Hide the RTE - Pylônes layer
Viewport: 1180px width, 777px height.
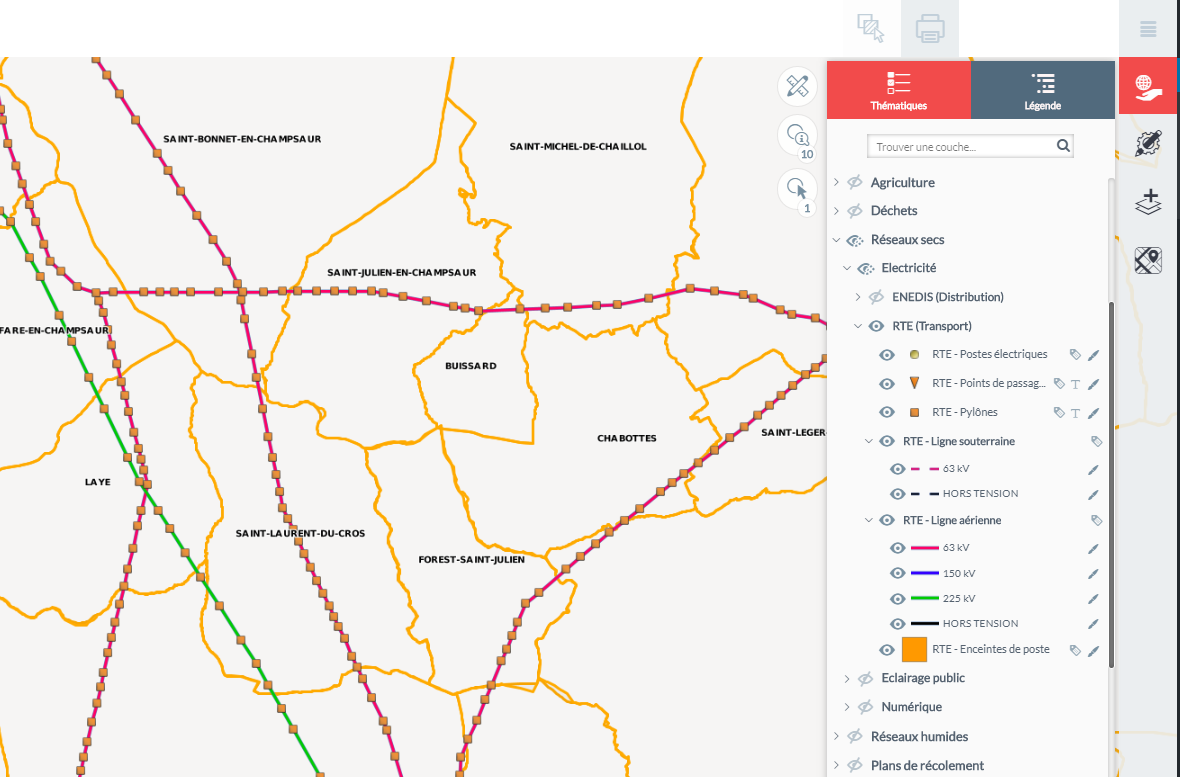886,412
